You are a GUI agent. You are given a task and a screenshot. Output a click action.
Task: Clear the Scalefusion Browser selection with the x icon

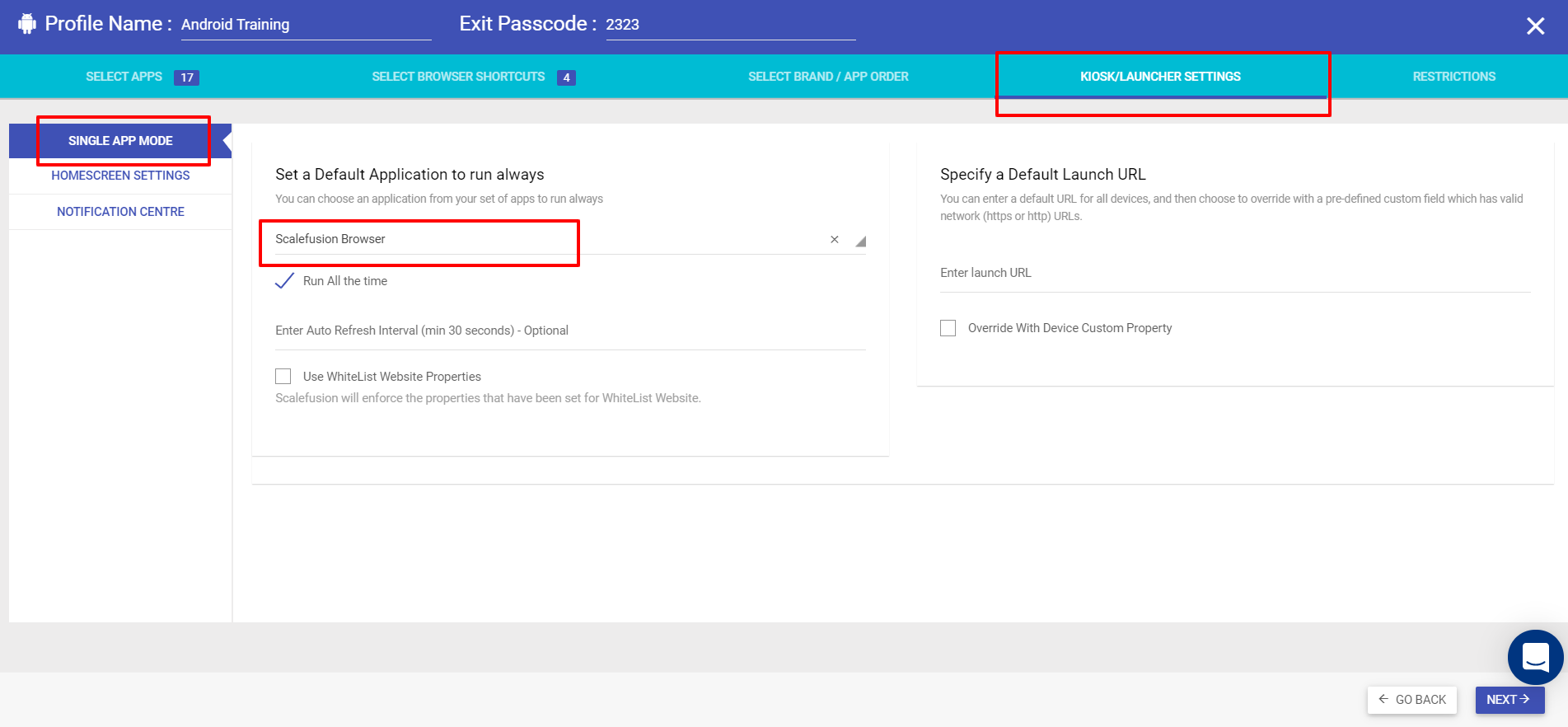coord(835,240)
